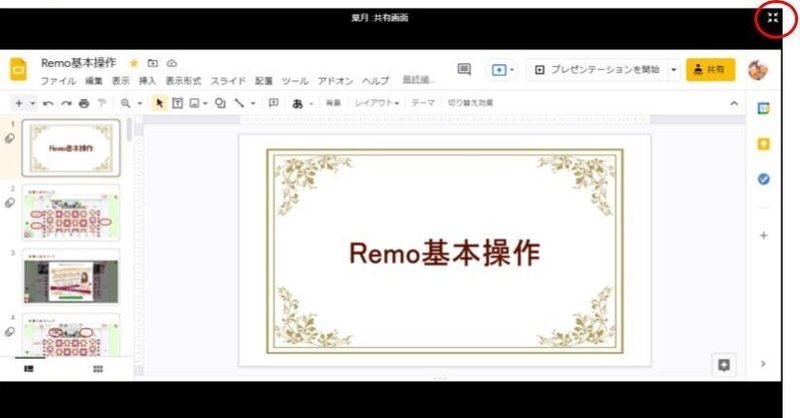Use the paint format tool
This screenshot has height=418, width=800.
click(102, 104)
